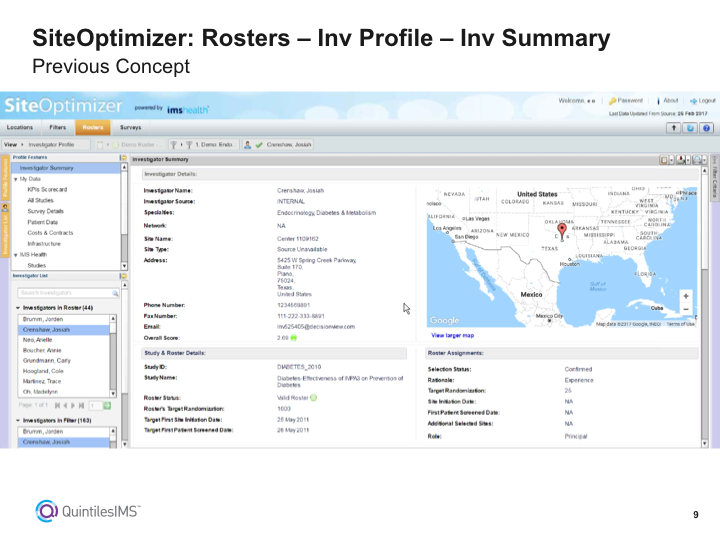
Task: Click the green Overall Score indicator icon
Action: click(294, 338)
